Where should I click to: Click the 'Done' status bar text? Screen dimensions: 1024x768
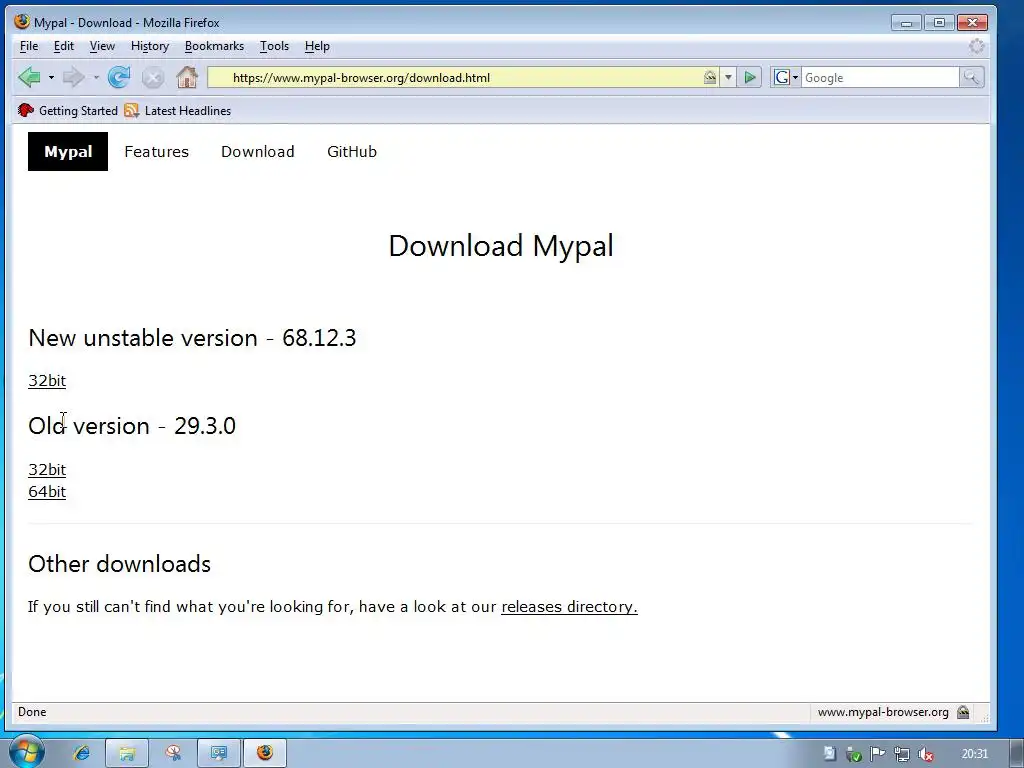[x=32, y=712]
